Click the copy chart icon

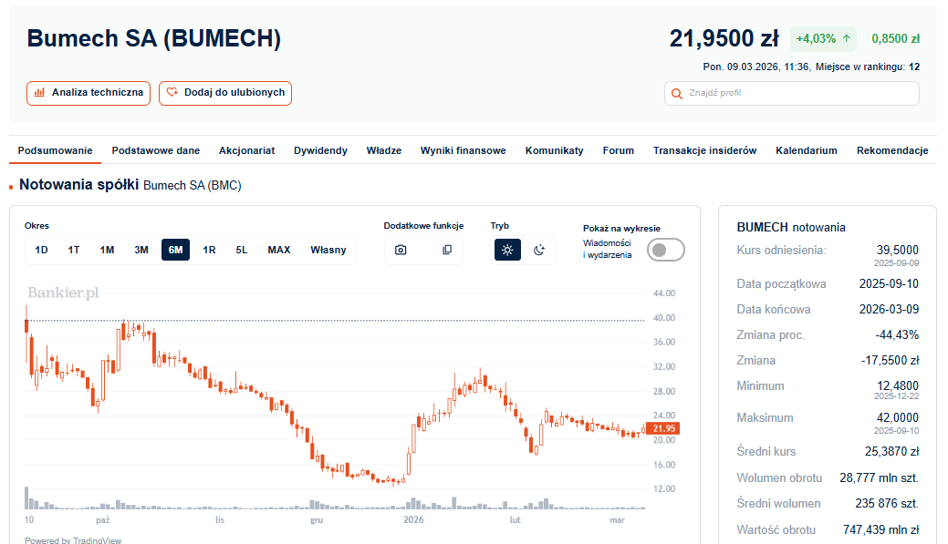point(447,250)
